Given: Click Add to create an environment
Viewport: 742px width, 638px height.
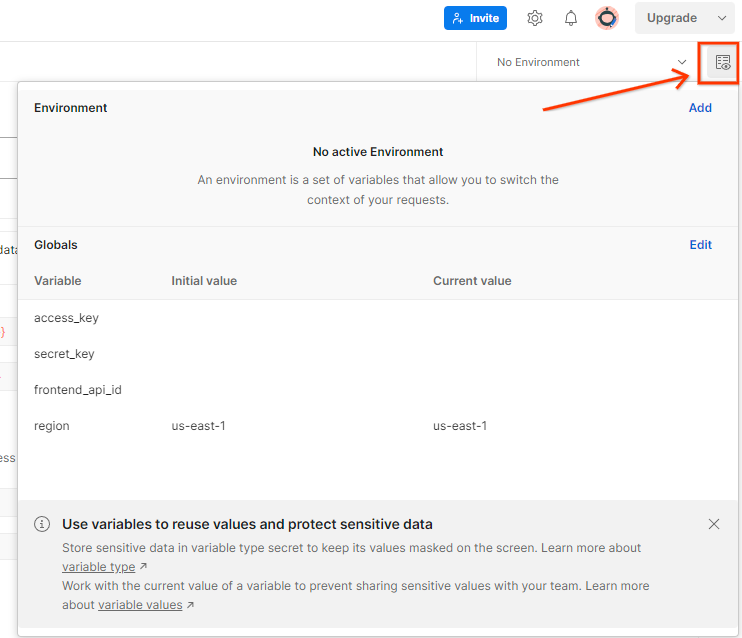Looking at the screenshot, I should (x=700, y=108).
